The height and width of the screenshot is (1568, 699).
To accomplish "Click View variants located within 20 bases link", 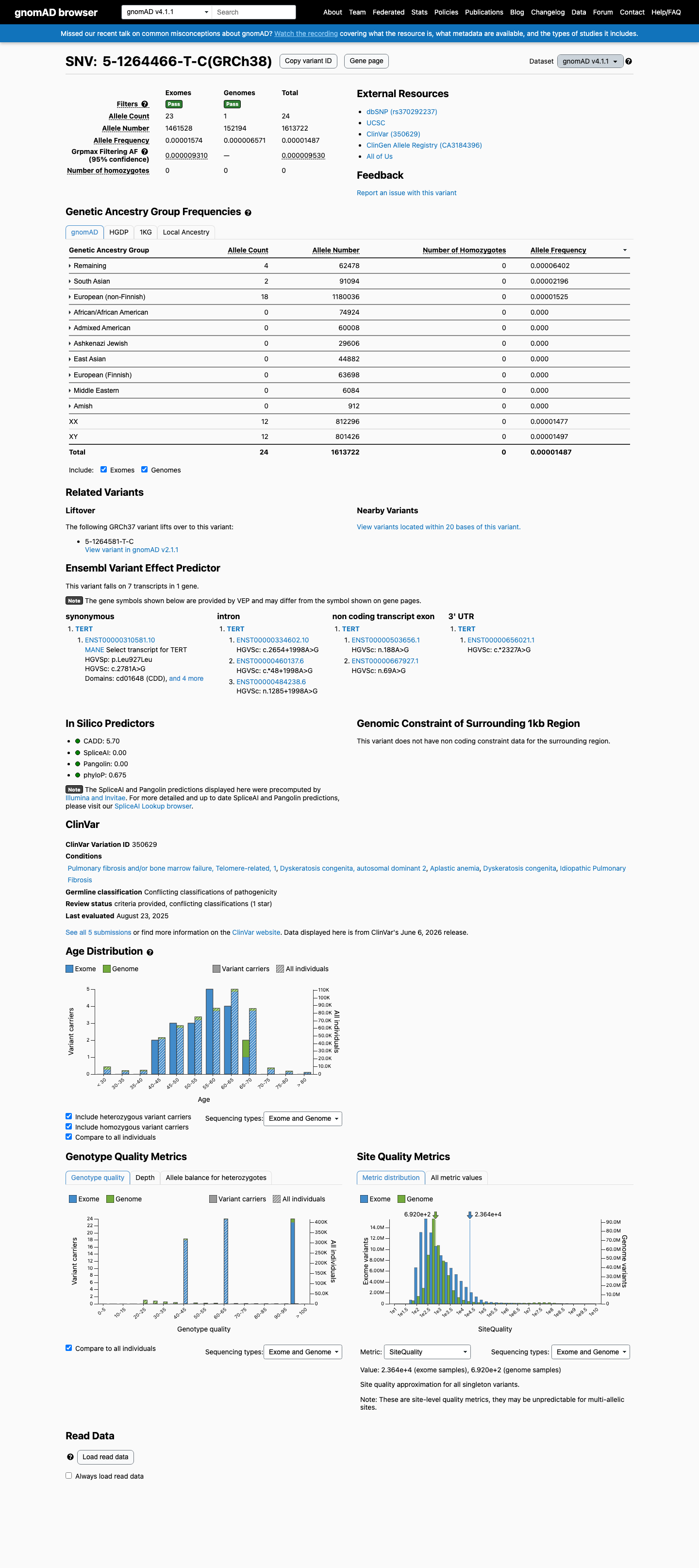I will 439,527.
